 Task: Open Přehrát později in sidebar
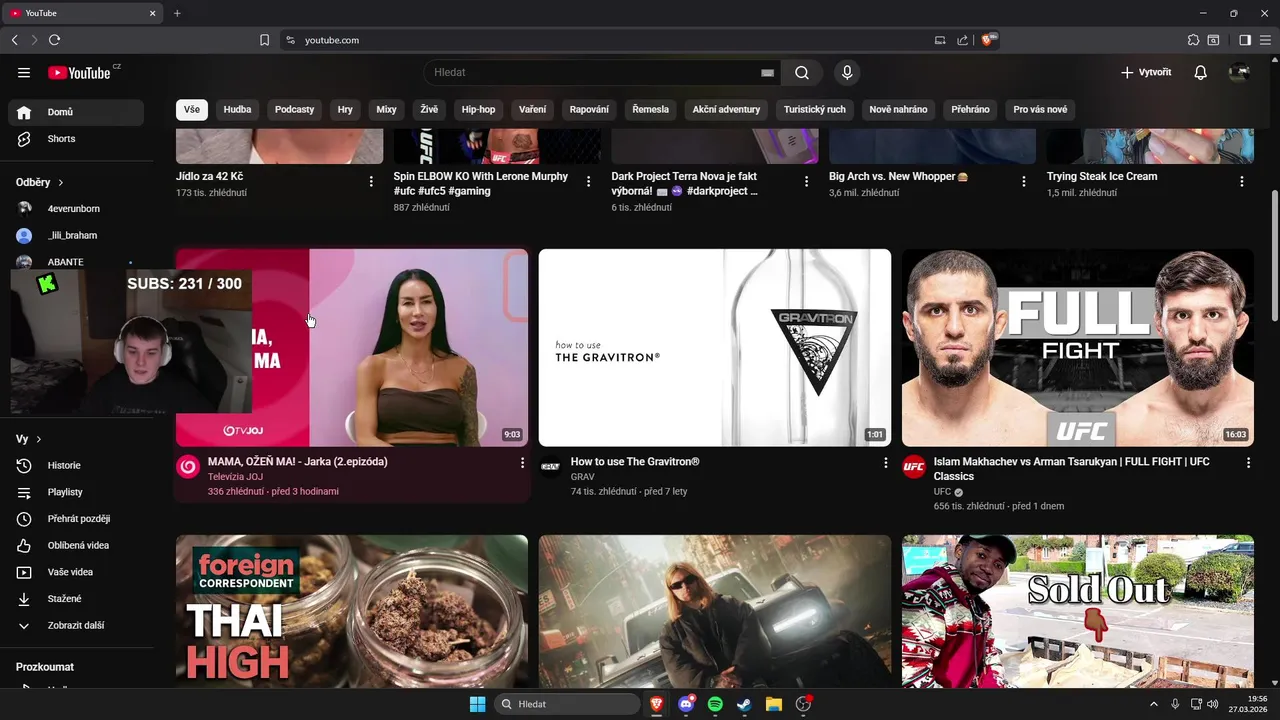click(x=76, y=519)
